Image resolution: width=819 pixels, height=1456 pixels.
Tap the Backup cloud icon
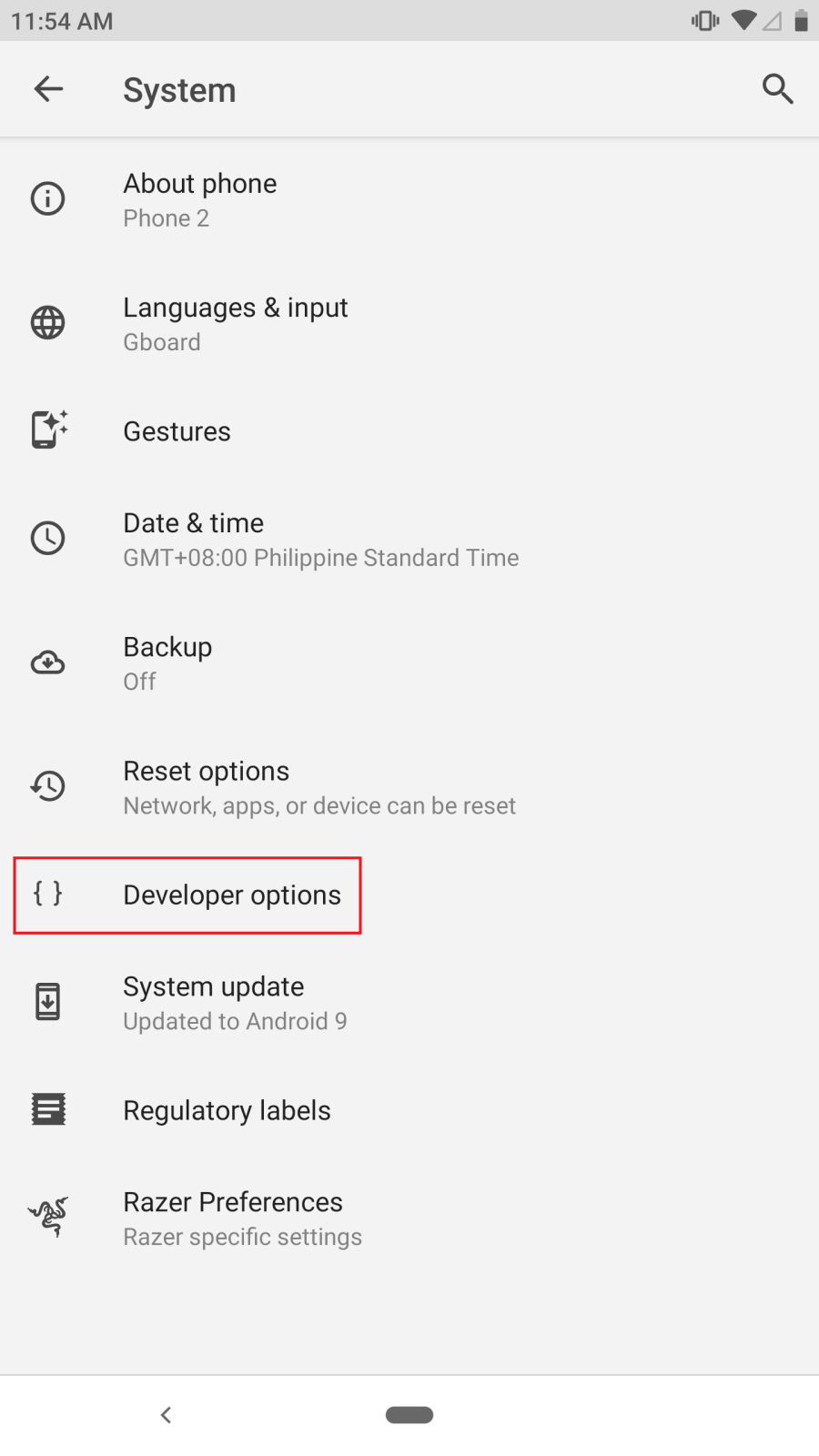47,662
